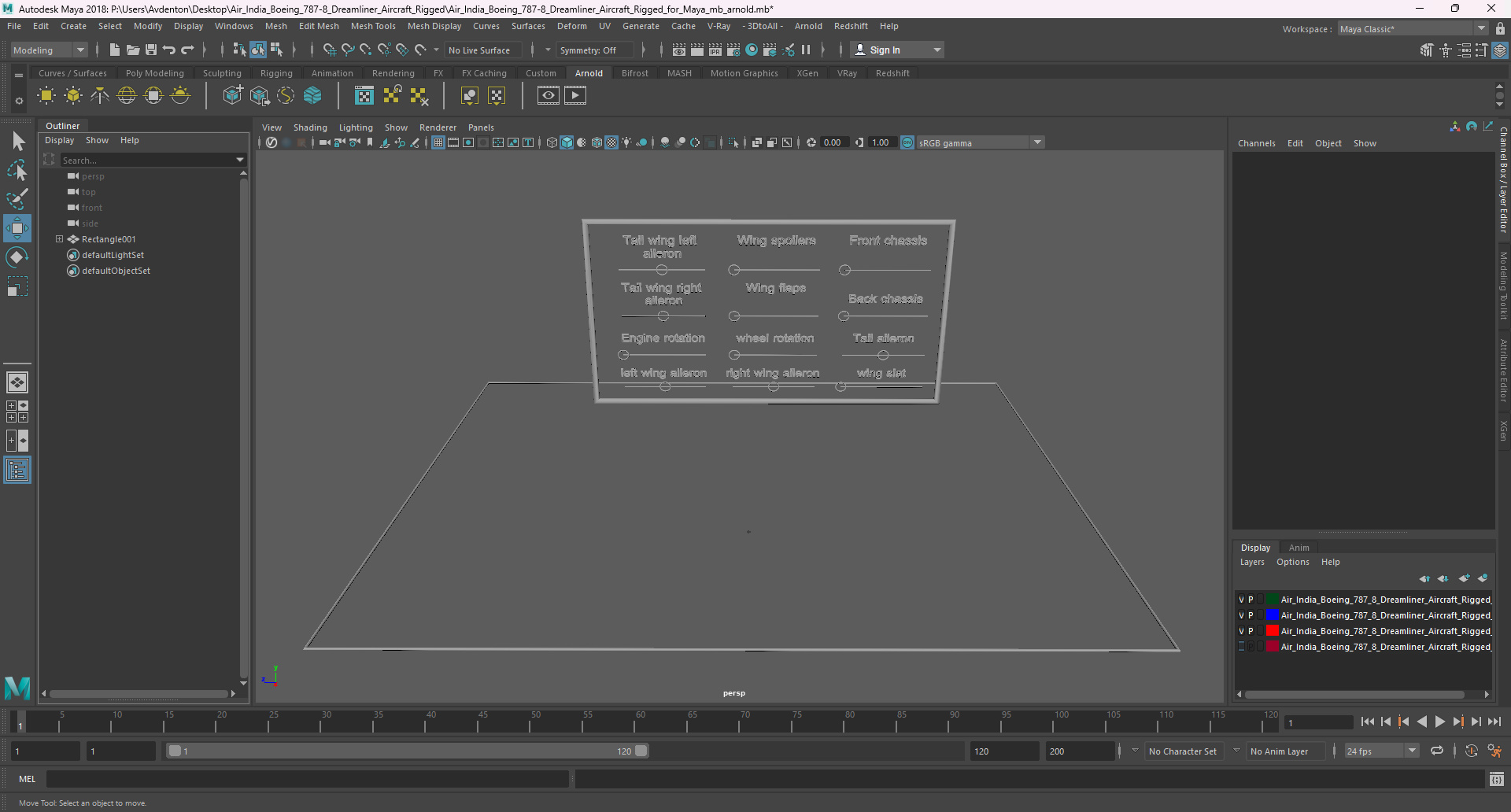Open the Mesh Tools menu
This screenshot has height=812, width=1511.
click(x=373, y=26)
